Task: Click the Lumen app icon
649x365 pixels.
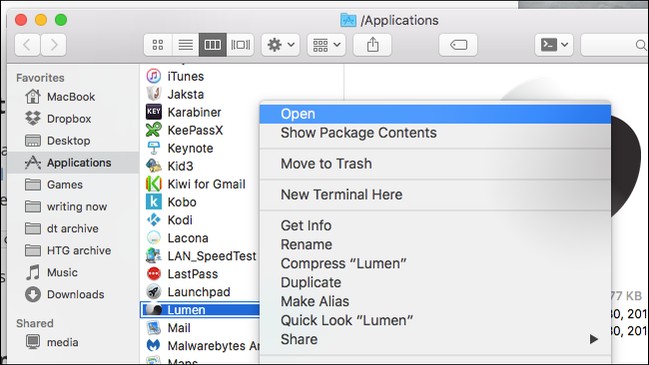Action: (x=154, y=310)
